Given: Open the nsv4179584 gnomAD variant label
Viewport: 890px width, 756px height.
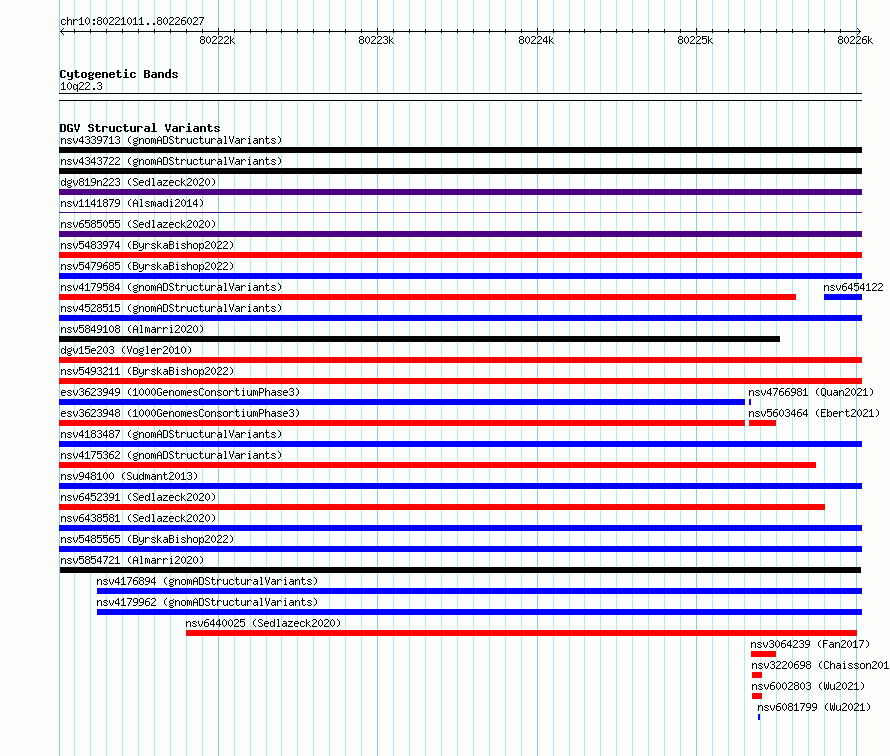Looking at the screenshot, I should 171,287.
